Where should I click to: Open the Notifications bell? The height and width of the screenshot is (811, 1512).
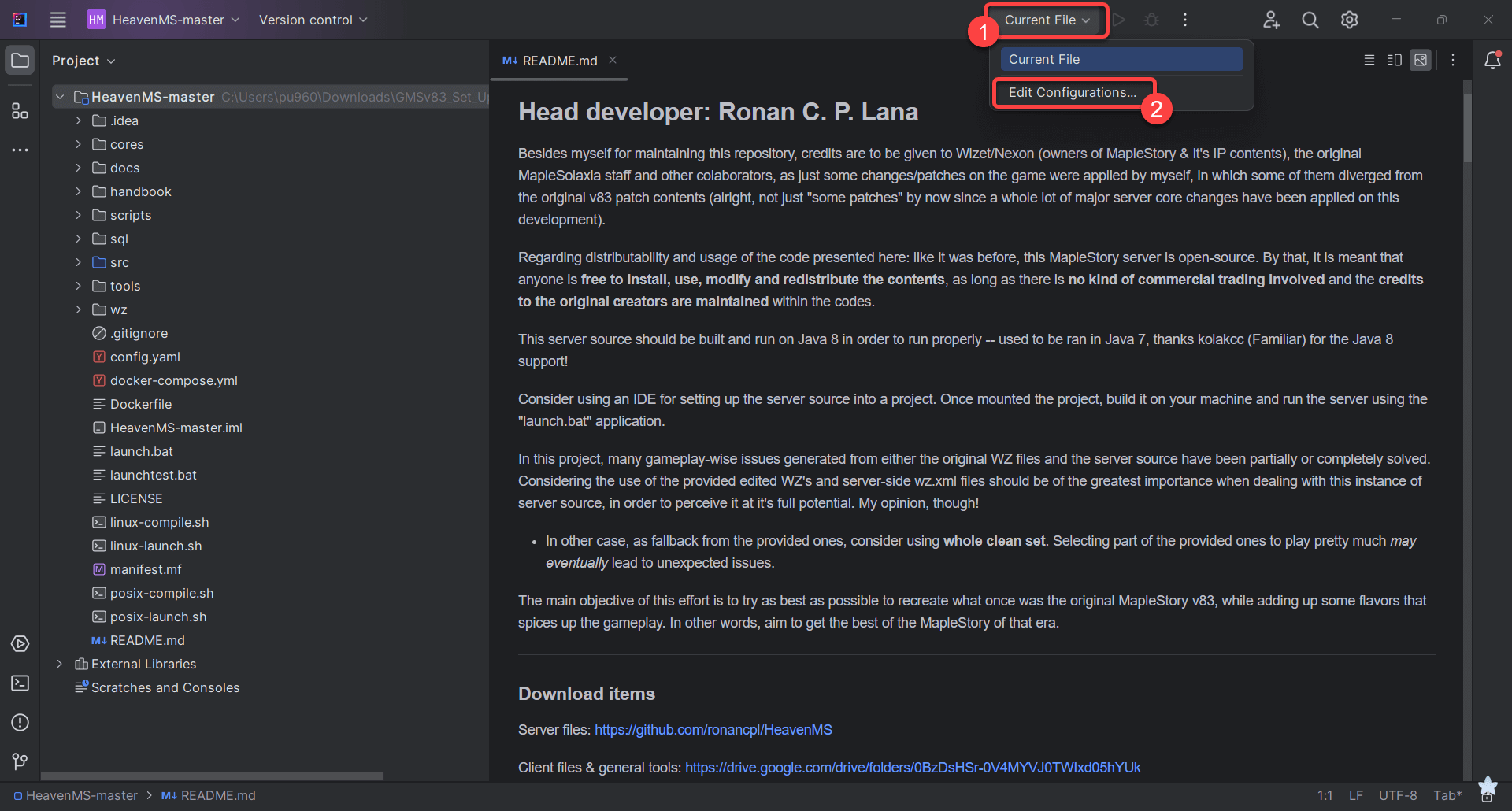[1492, 61]
